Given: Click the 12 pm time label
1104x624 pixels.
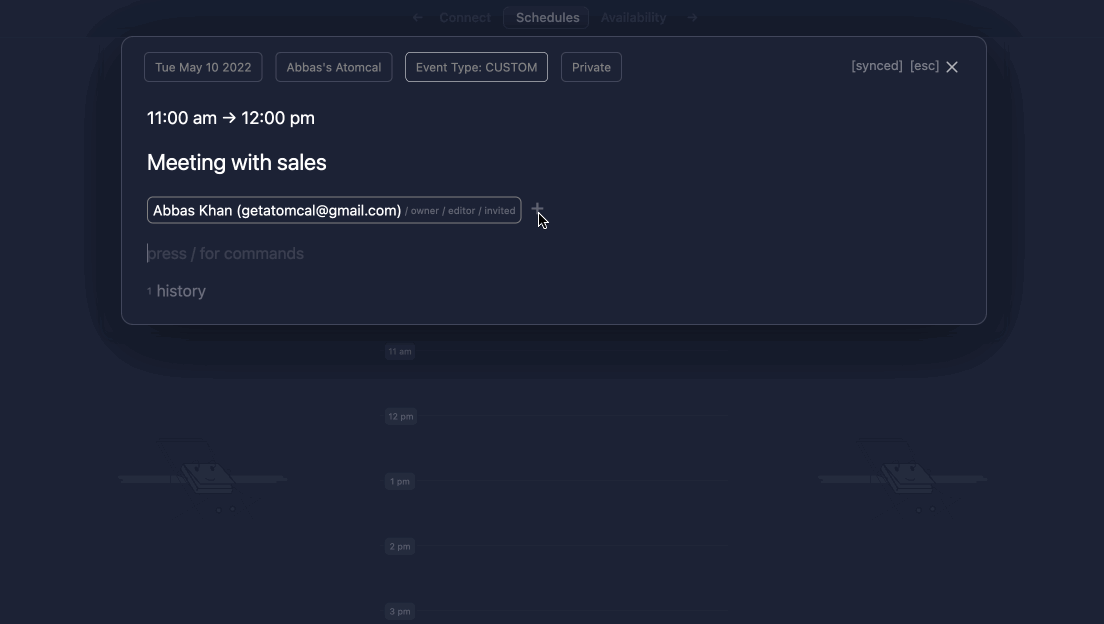Looking at the screenshot, I should click(401, 416).
